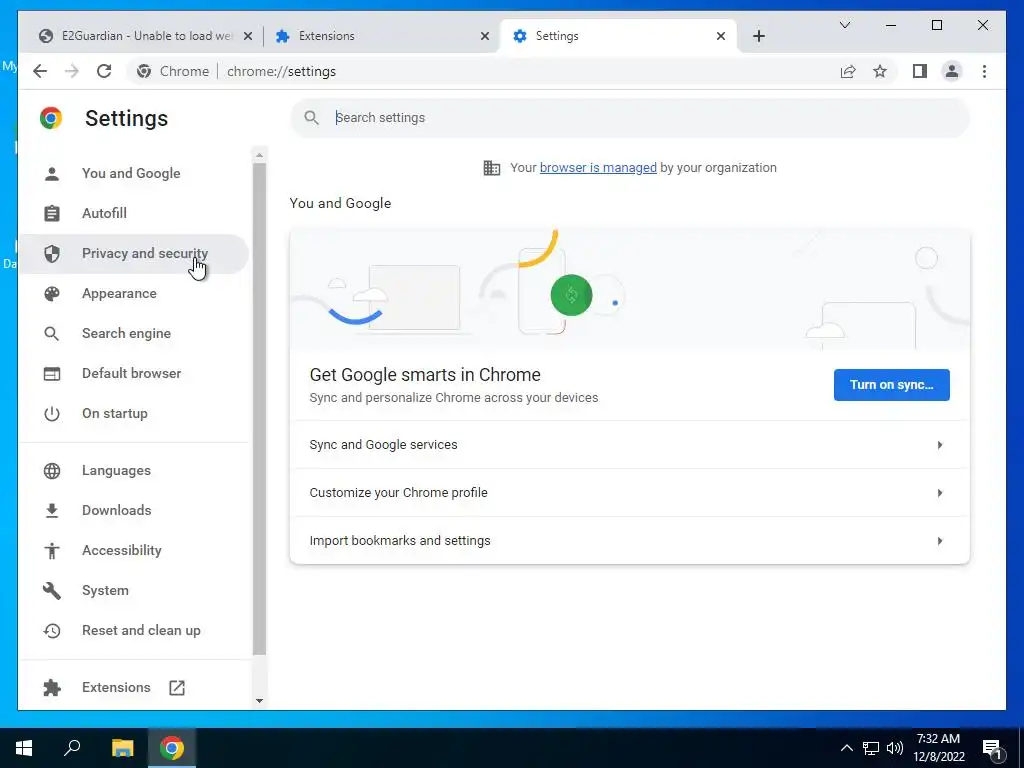This screenshot has height=768, width=1024.
Task: Open a new tab with plus button
Action: coord(758,37)
